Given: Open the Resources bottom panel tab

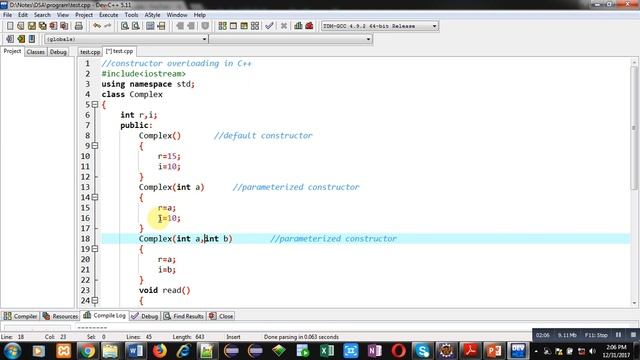Looking at the screenshot, I should pyautogui.click(x=60, y=316).
